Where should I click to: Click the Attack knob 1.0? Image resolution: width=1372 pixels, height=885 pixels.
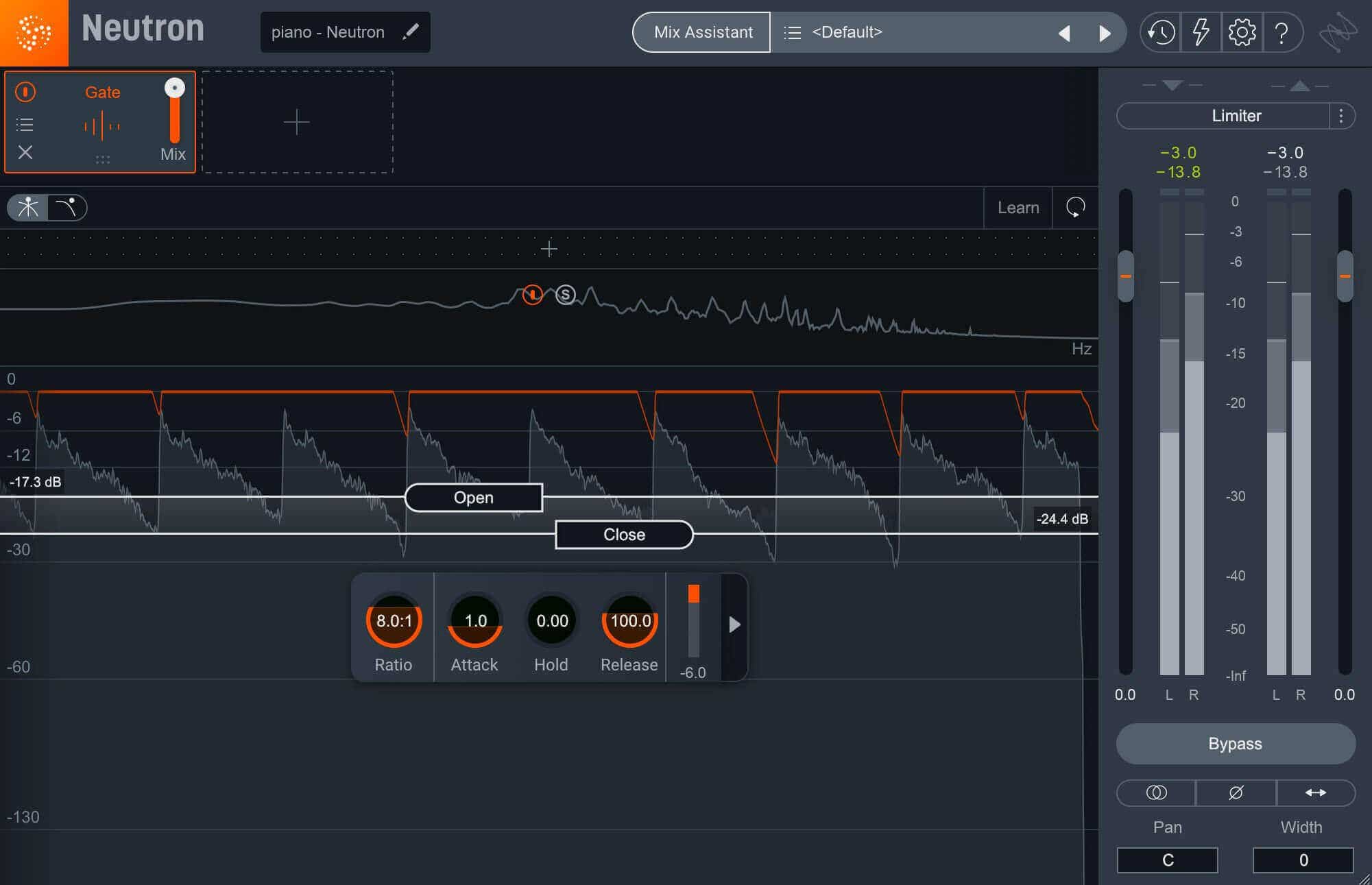click(475, 620)
